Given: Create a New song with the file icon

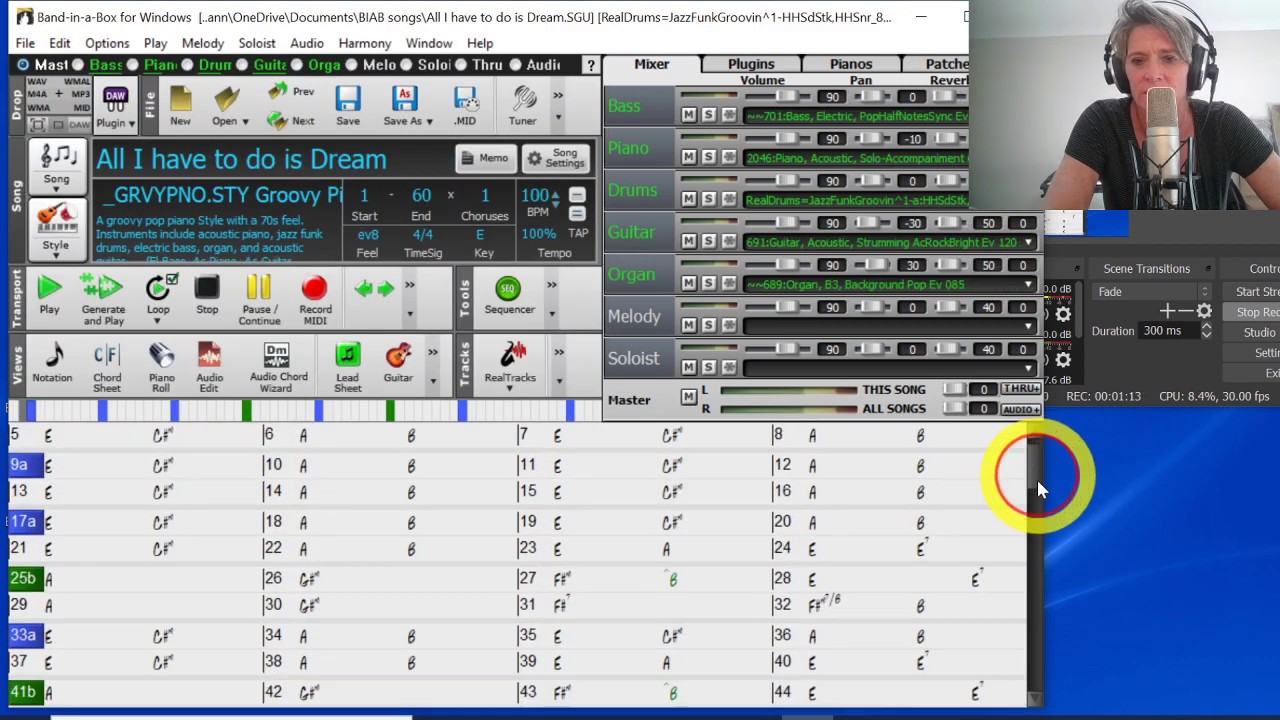Looking at the screenshot, I should [180, 106].
